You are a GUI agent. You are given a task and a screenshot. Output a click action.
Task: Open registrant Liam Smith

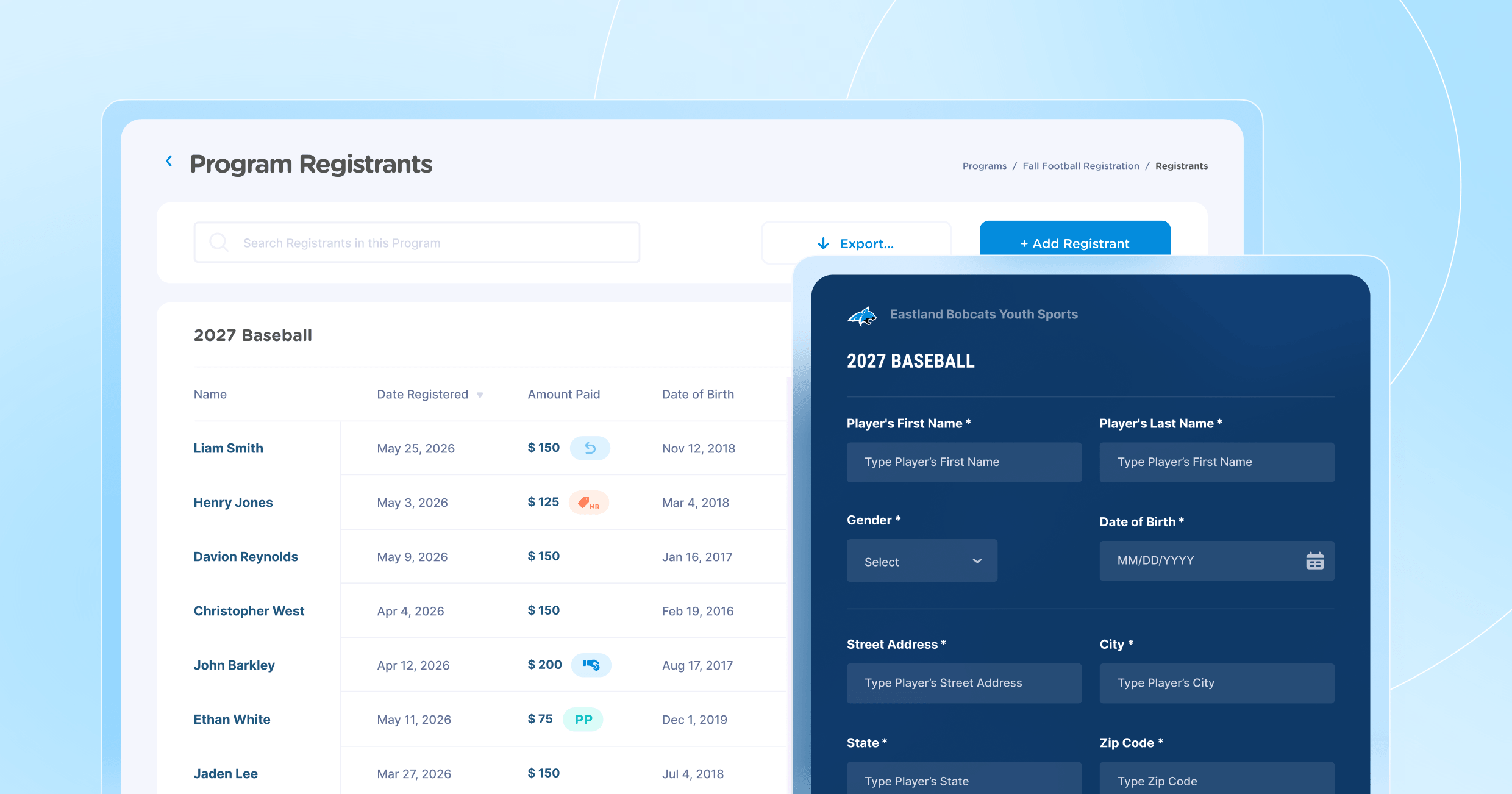pos(228,448)
